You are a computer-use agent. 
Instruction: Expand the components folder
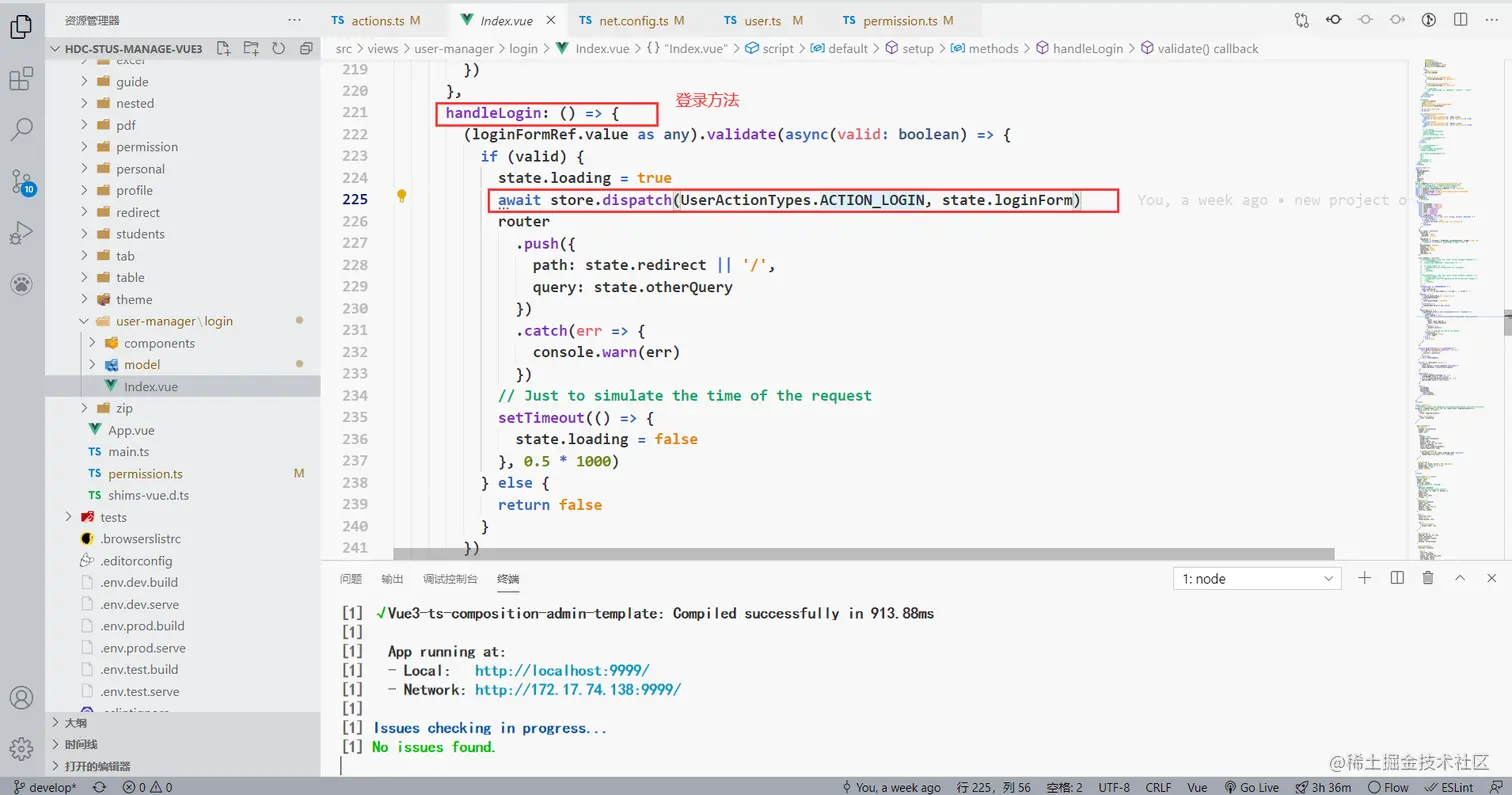[x=159, y=343]
